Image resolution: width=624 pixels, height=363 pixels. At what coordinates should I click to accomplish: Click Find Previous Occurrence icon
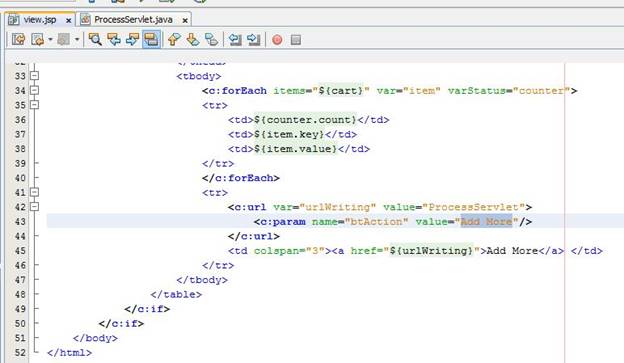(x=114, y=39)
